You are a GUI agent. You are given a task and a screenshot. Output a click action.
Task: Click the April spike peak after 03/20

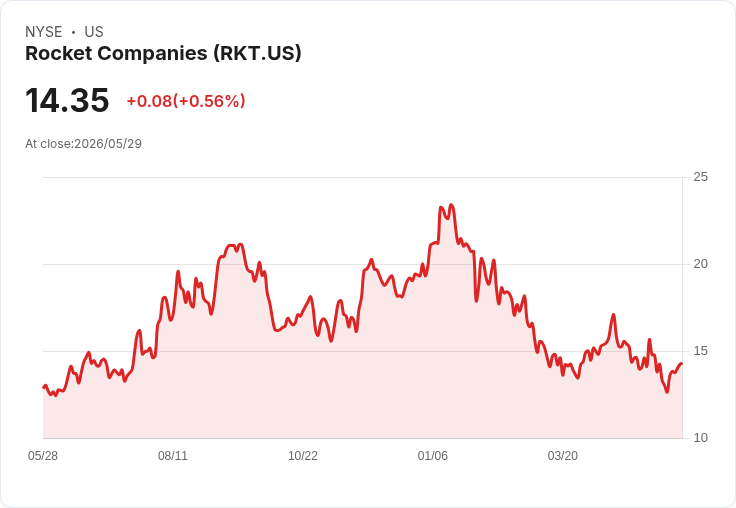click(613, 315)
